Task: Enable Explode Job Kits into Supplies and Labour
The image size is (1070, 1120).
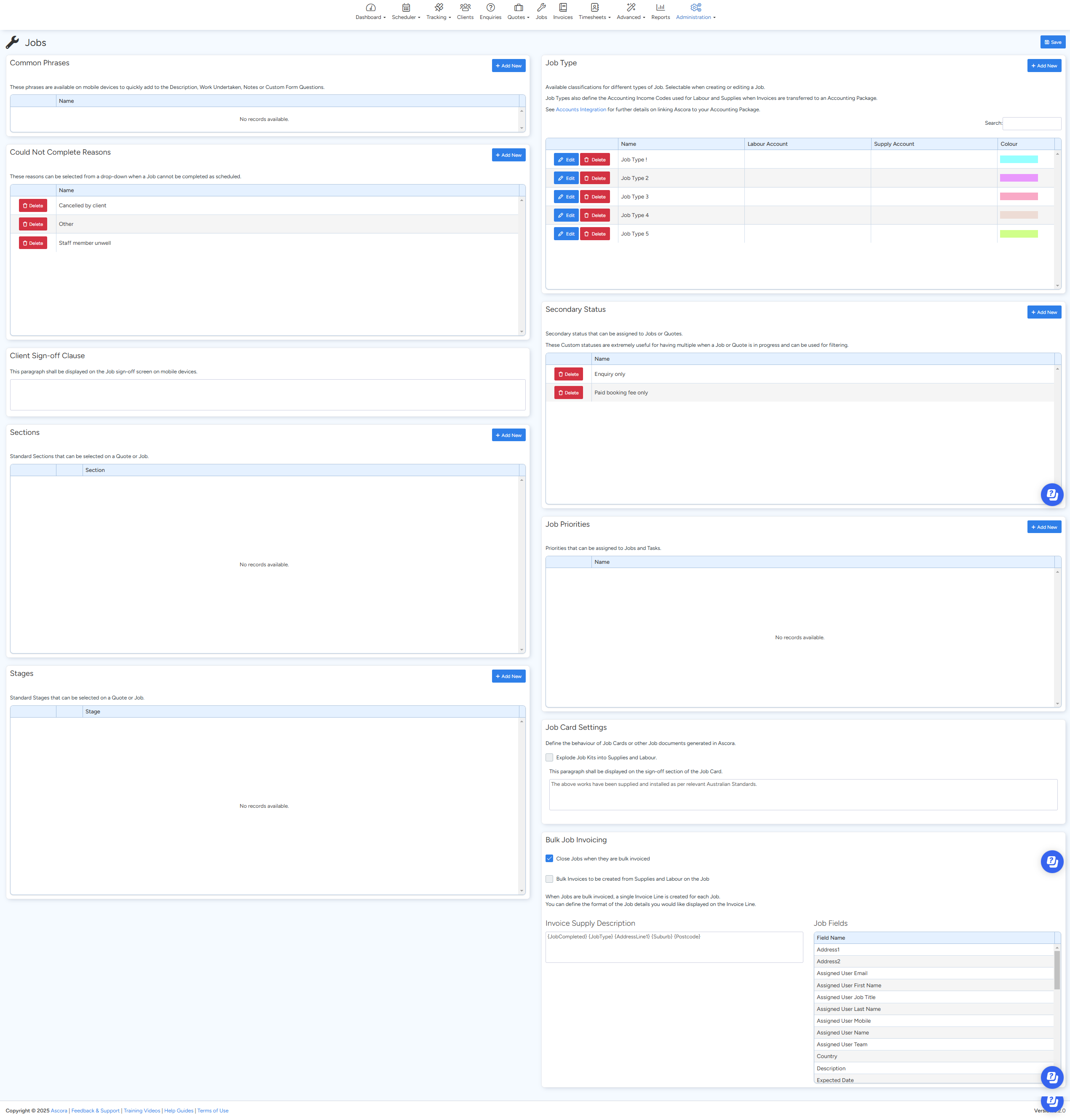Action: click(x=549, y=758)
